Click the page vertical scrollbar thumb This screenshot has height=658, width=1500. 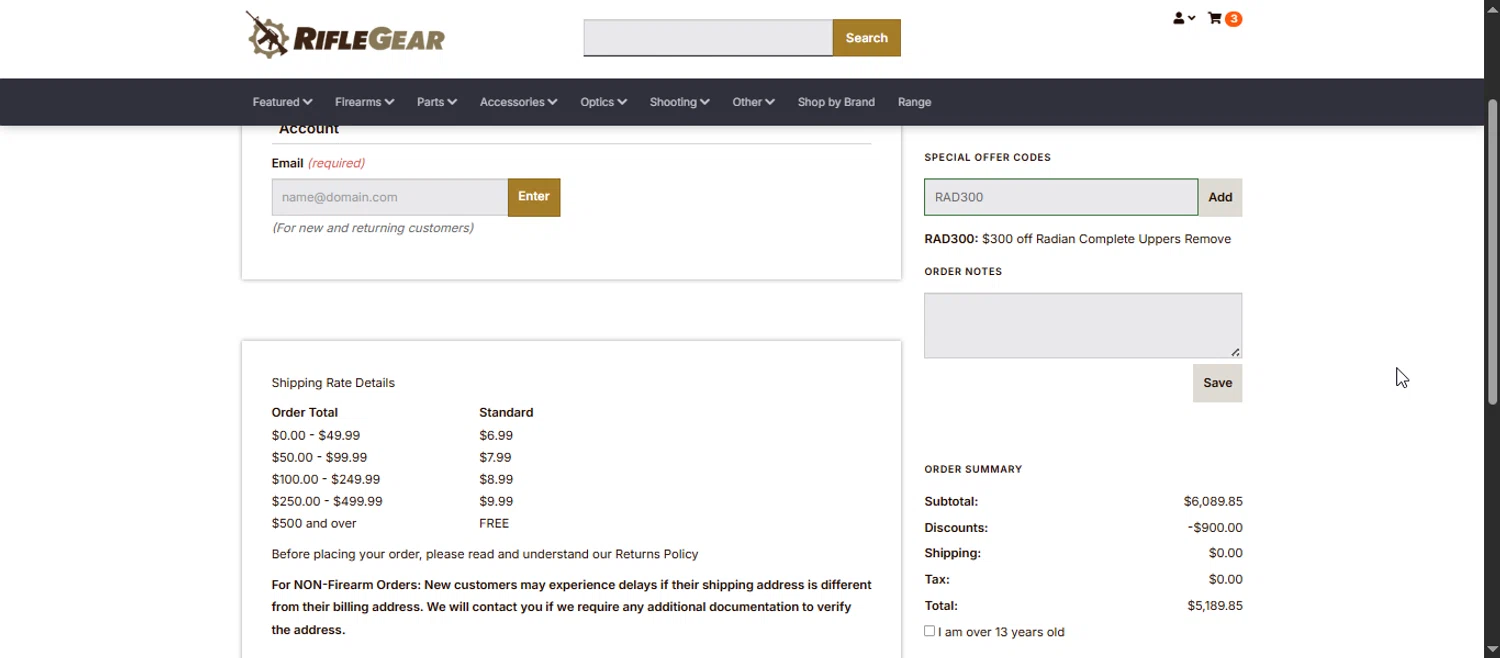(x=1492, y=250)
